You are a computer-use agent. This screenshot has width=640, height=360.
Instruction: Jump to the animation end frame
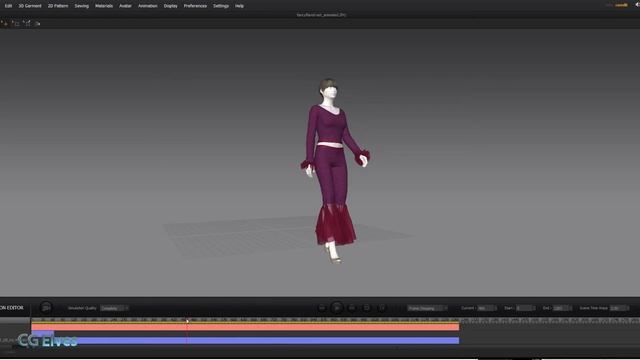coord(352,308)
